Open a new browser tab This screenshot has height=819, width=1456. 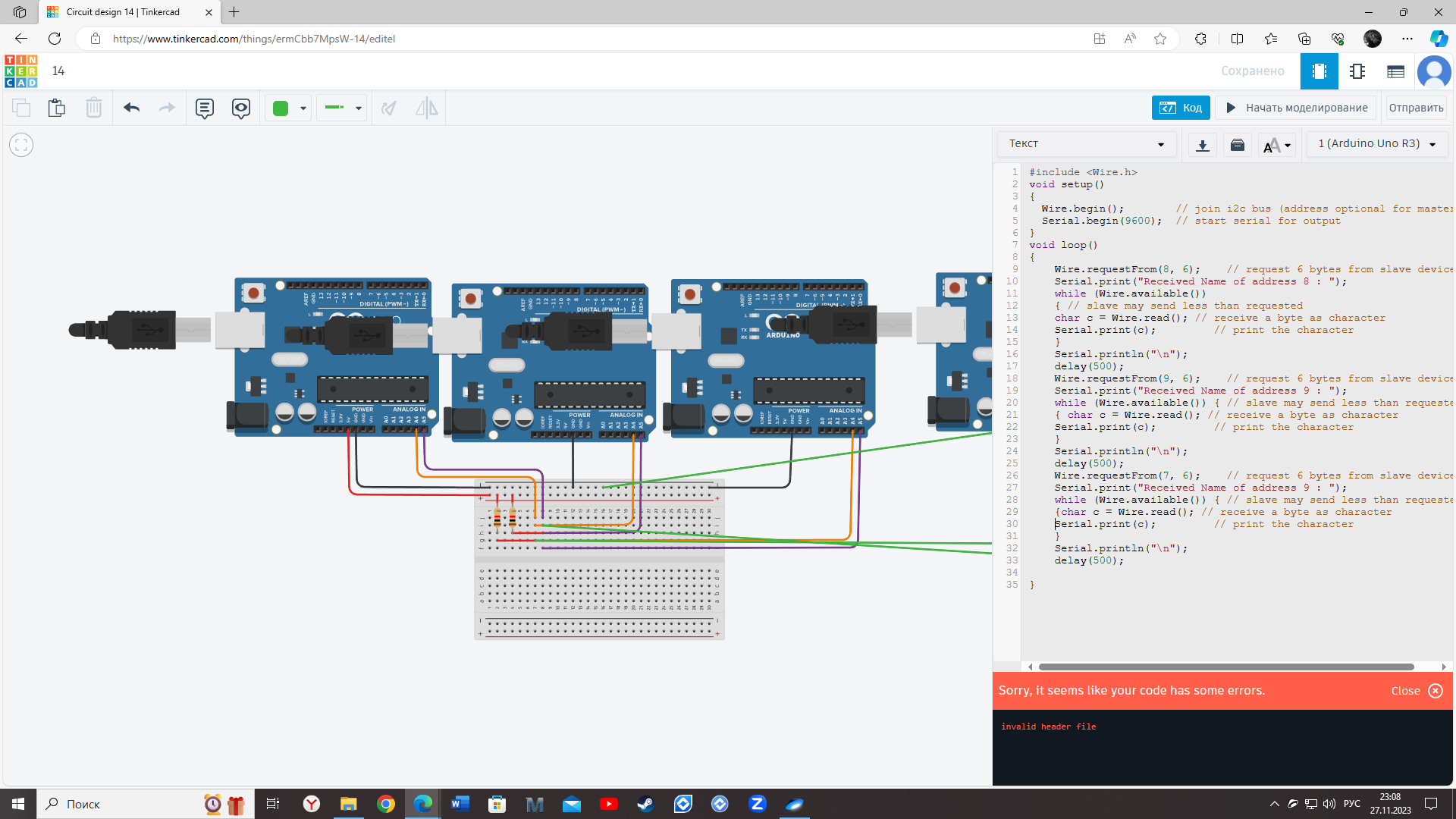pyautogui.click(x=234, y=12)
